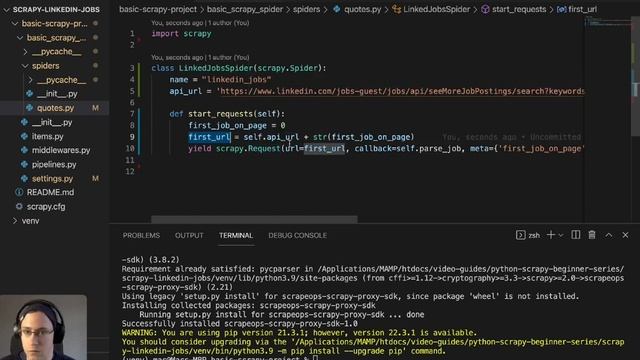The image size is (640, 360).
Task: Click the webcam video thumbnail
Action: tap(43, 327)
